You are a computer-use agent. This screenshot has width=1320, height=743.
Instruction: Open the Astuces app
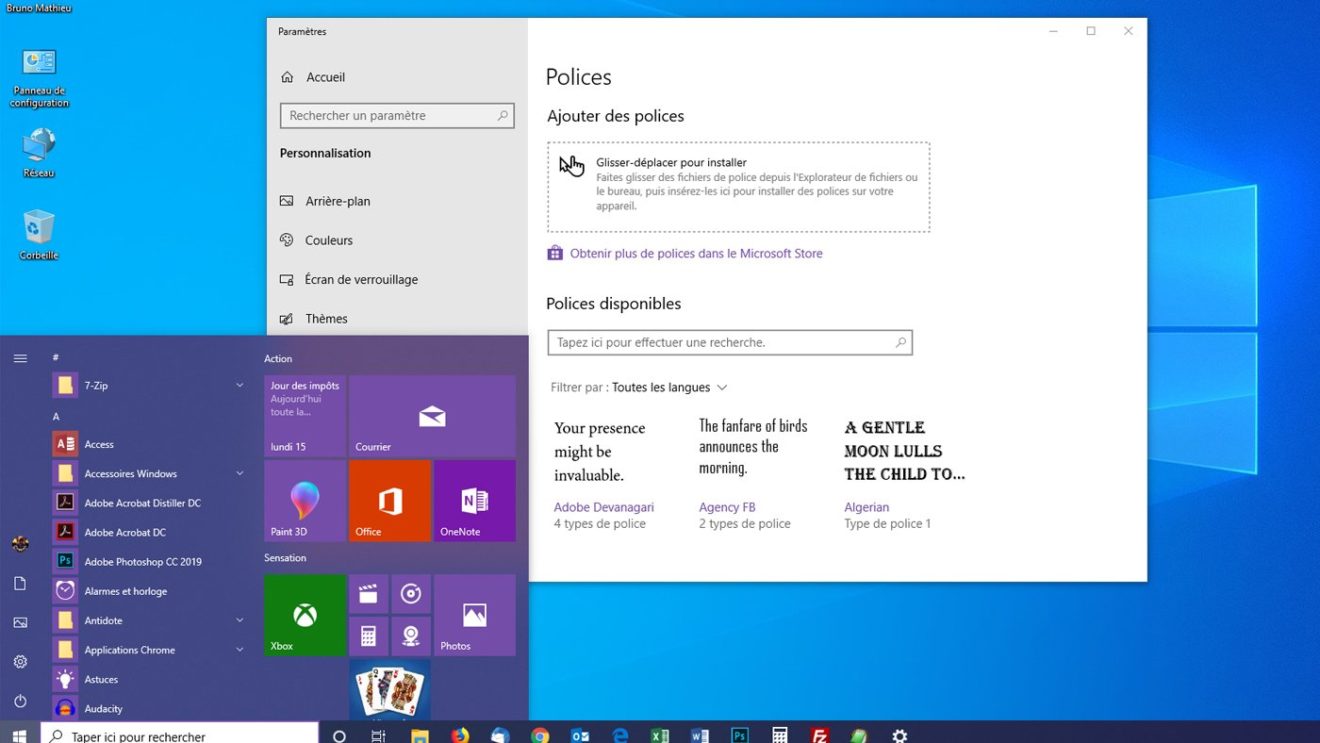click(x=150, y=679)
